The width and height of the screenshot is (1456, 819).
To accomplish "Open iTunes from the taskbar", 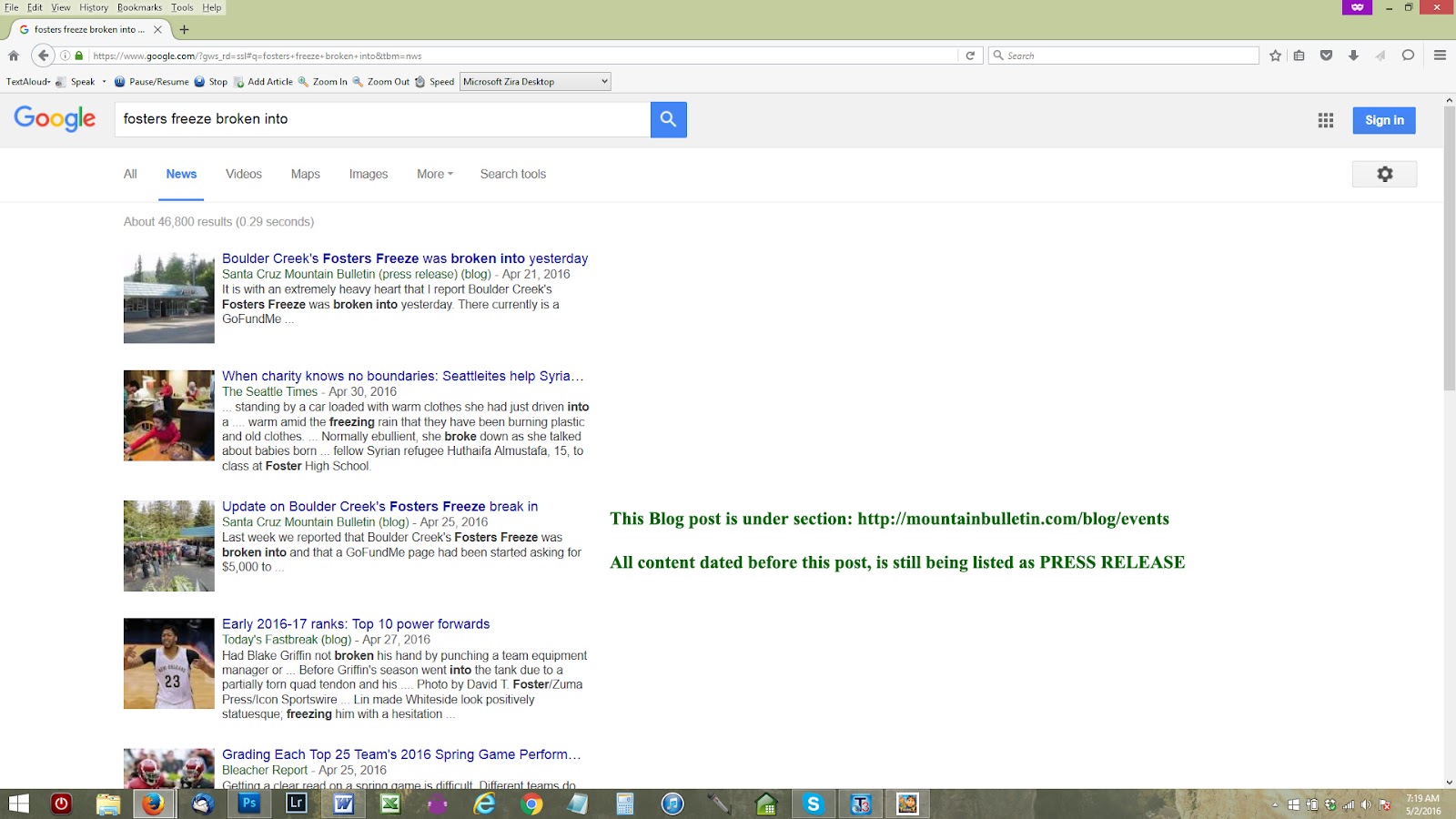I will click(672, 804).
